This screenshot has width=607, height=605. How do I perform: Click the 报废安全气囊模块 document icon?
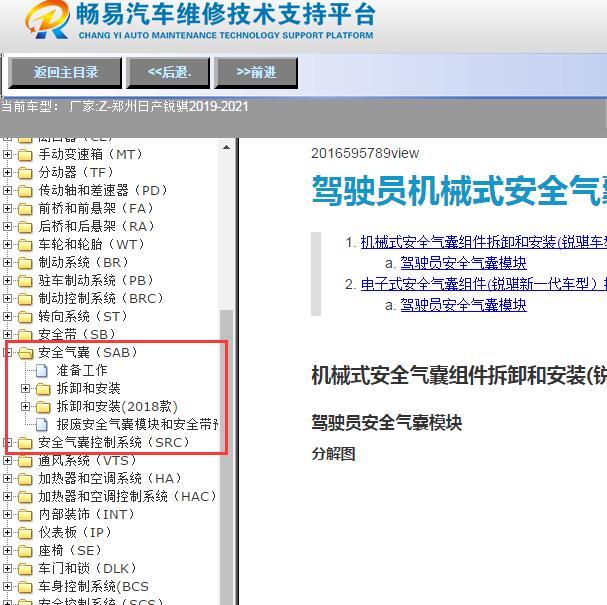click(x=42, y=425)
